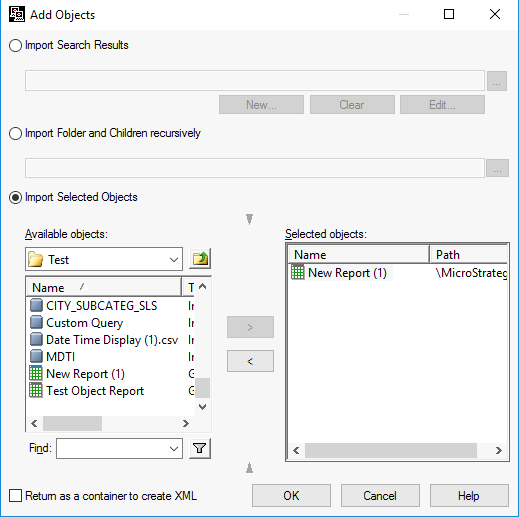The width and height of the screenshot is (519, 517).
Task: Click the Edit... search button
Action: pyautogui.click(x=442, y=105)
